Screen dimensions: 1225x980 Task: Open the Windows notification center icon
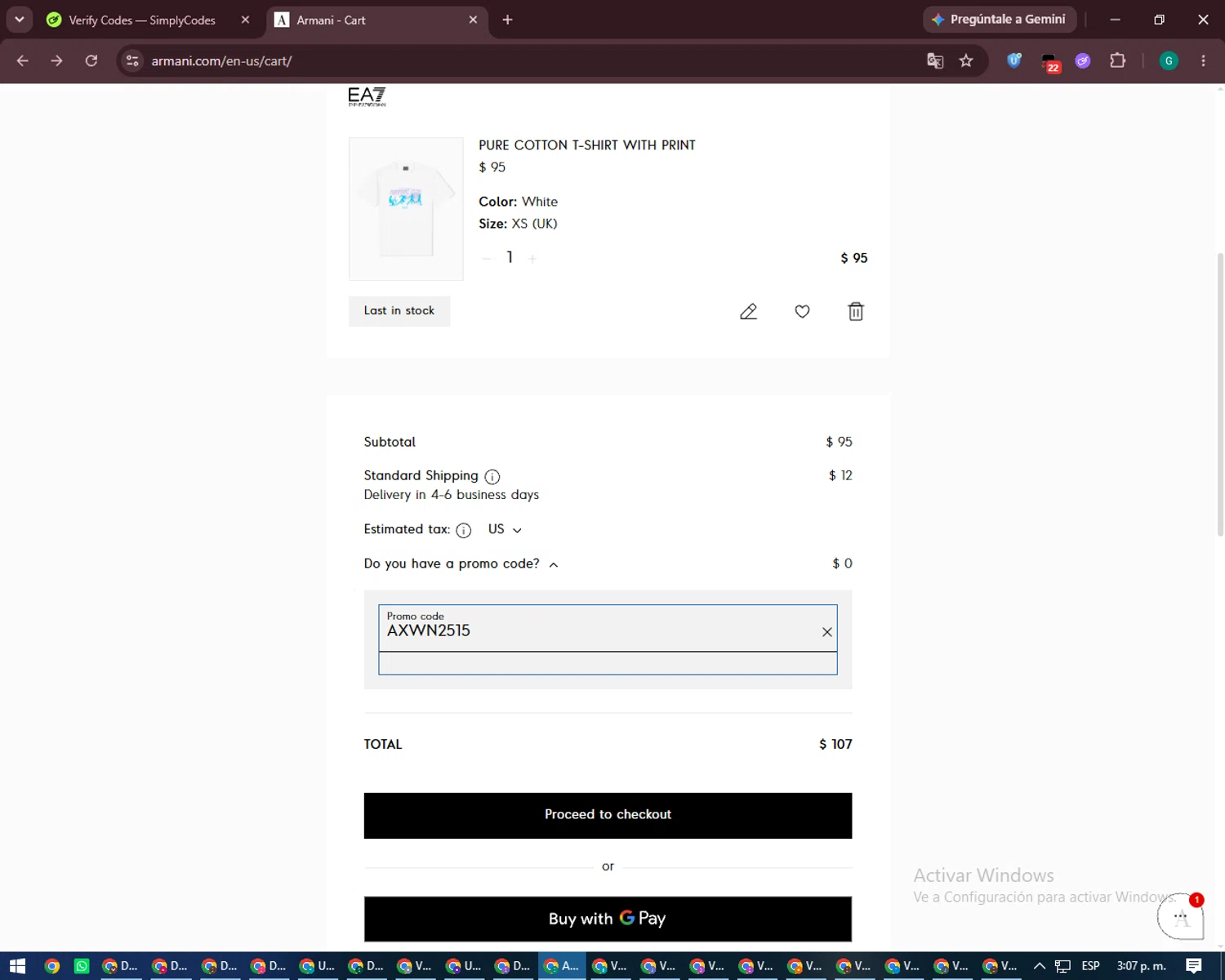1194,966
